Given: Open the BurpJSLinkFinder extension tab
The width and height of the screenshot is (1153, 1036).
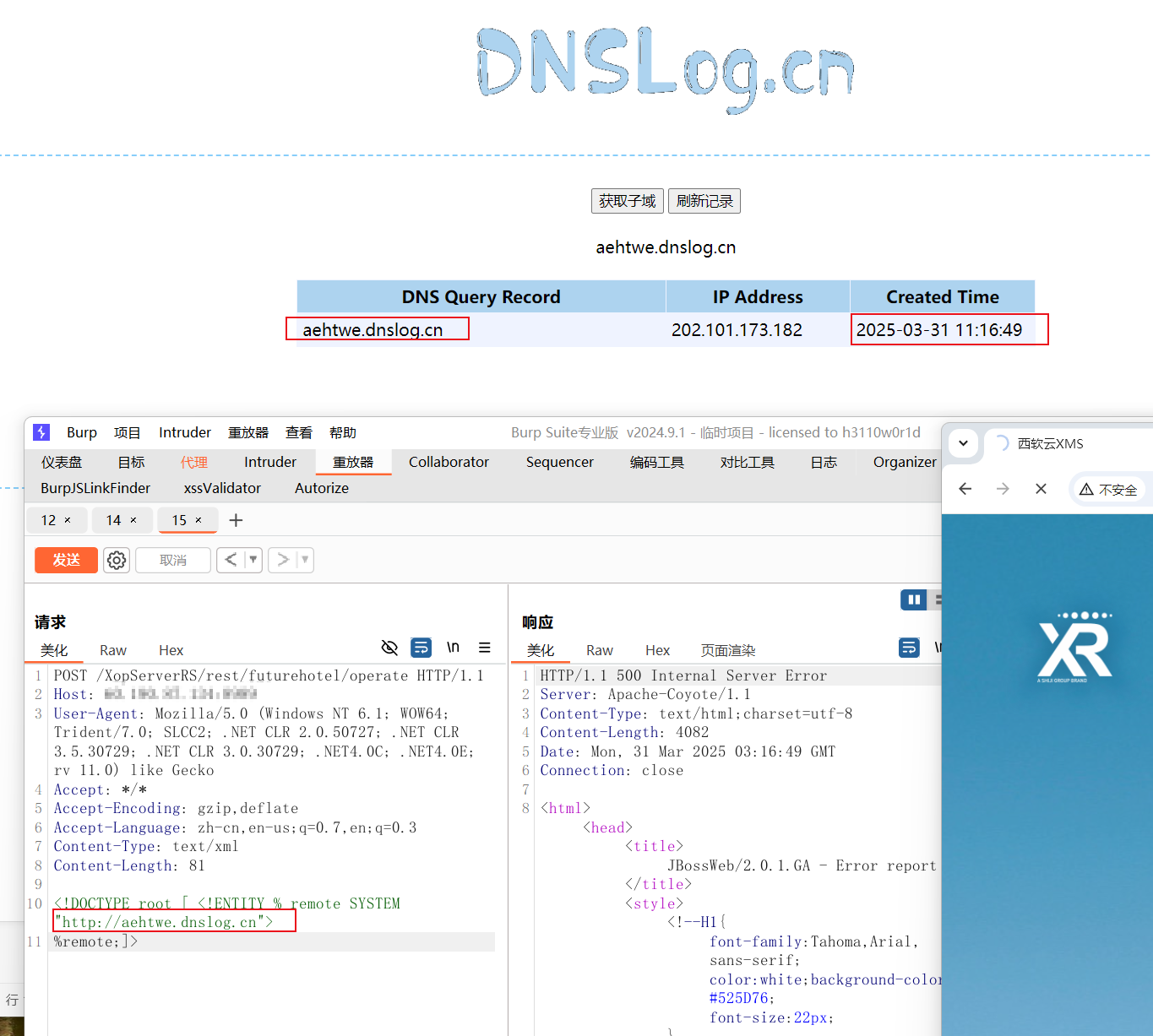Looking at the screenshot, I should click(95, 488).
